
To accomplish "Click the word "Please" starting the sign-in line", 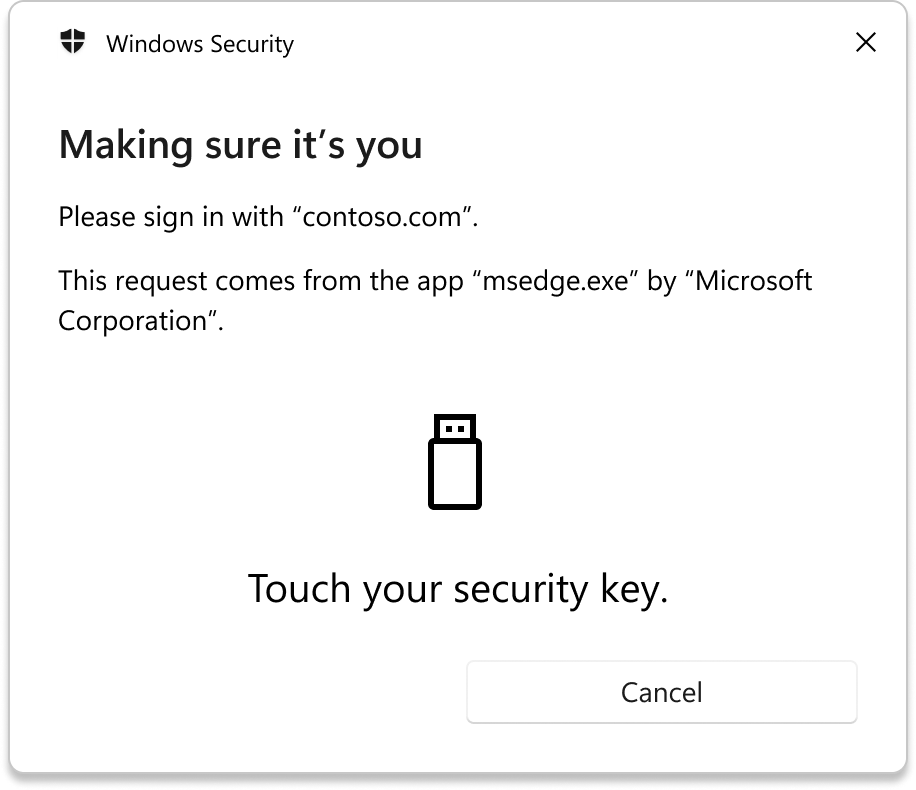I will (96, 216).
